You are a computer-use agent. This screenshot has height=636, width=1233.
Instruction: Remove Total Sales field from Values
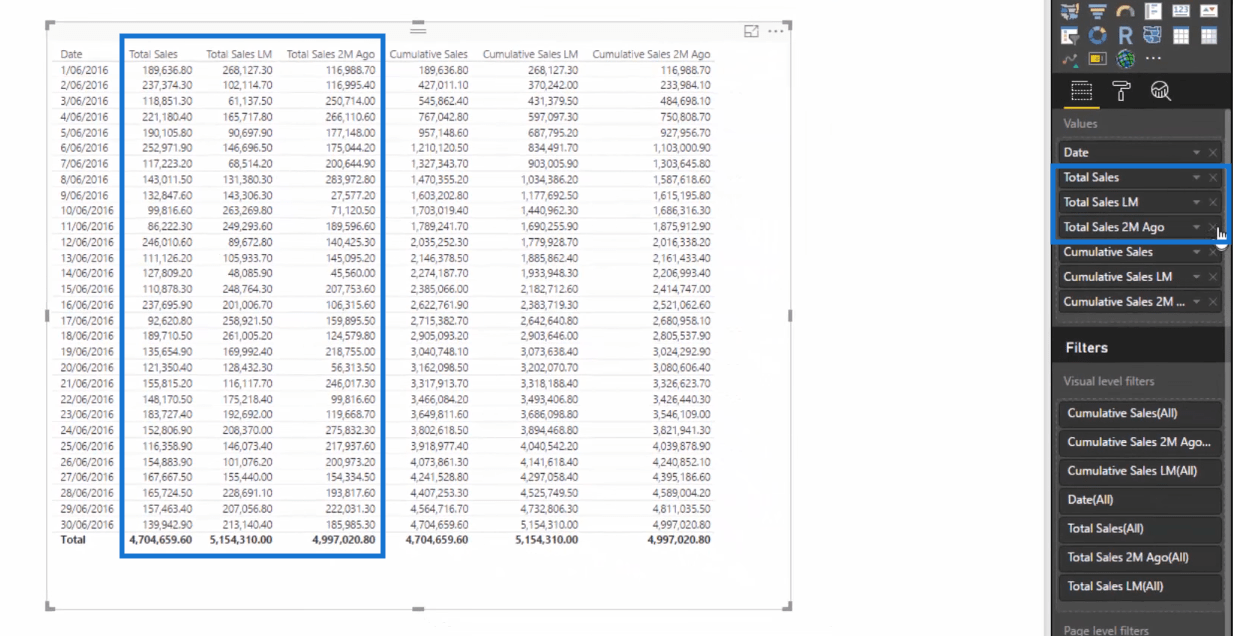click(x=1213, y=178)
